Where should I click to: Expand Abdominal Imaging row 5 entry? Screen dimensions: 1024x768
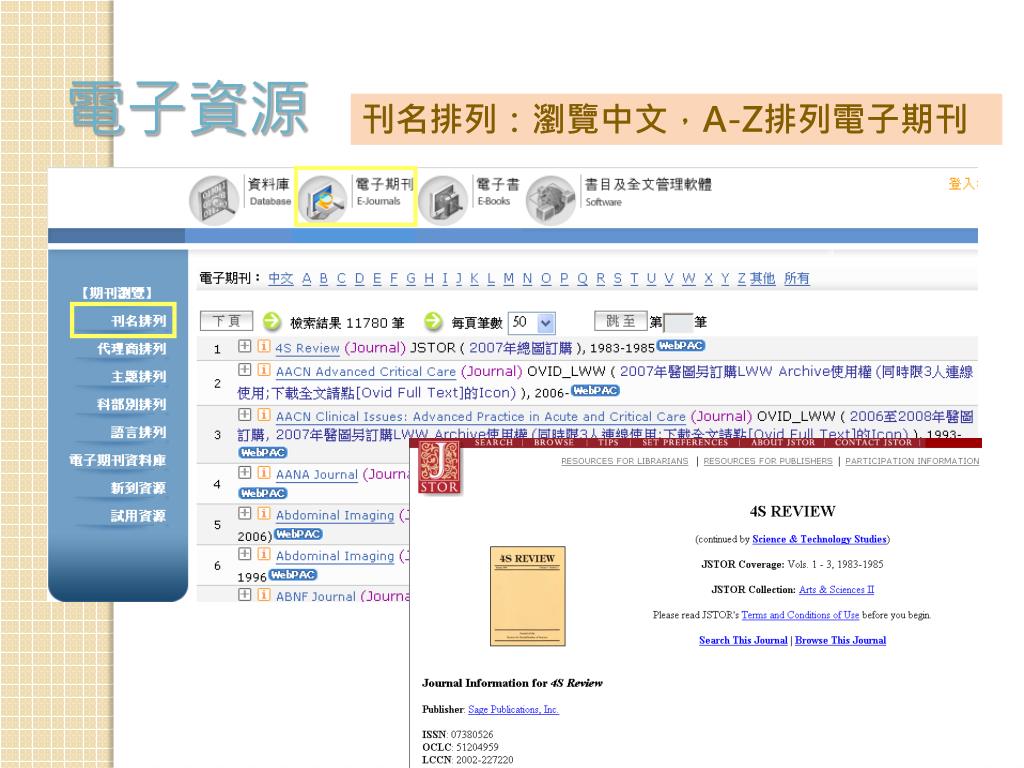[x=244, y=513]
